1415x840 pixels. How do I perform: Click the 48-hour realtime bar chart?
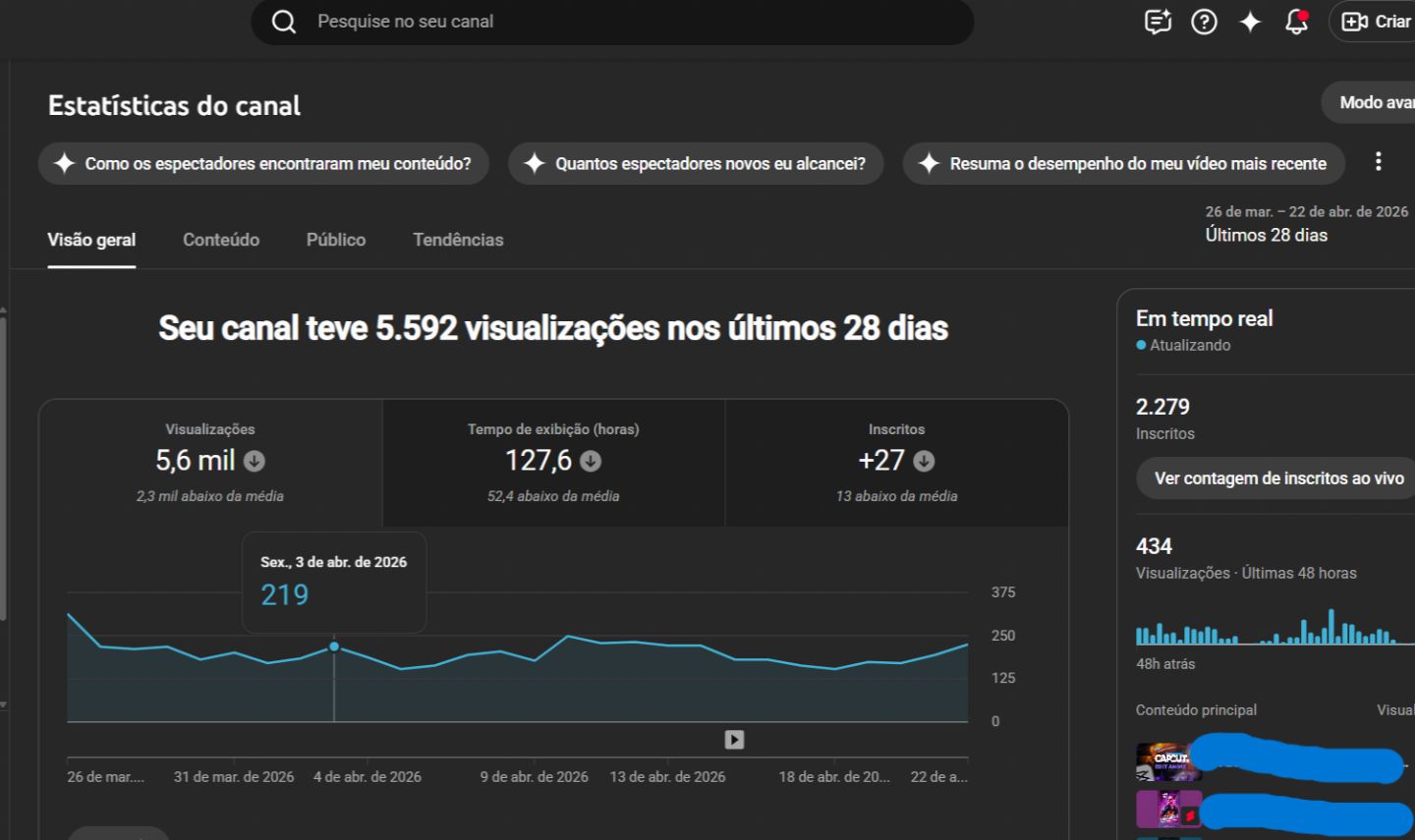click(x=1274, y=627)
